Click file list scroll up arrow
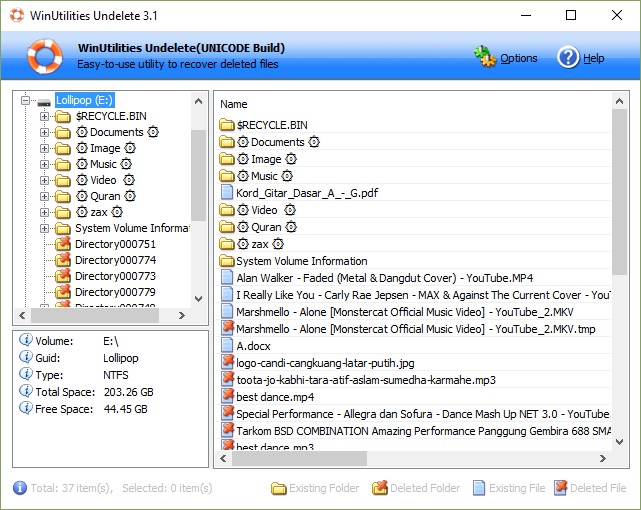The width and height of the screenshot is (641, 510). (x=619, y=101)
